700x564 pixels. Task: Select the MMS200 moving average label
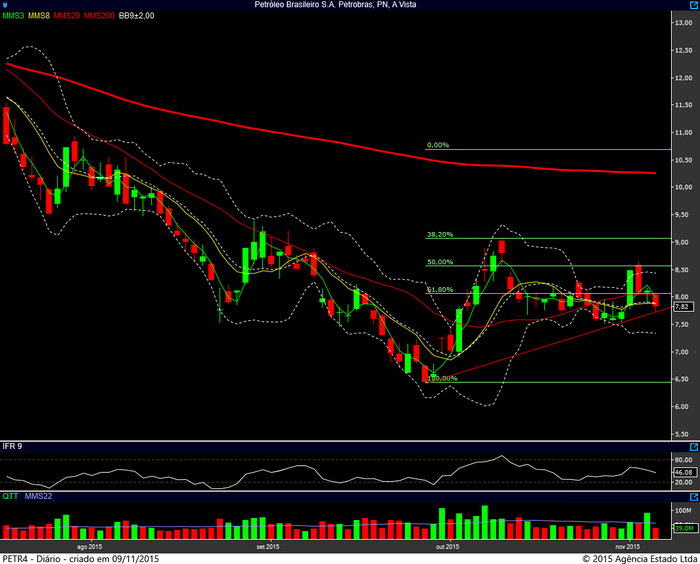point(100,17)
